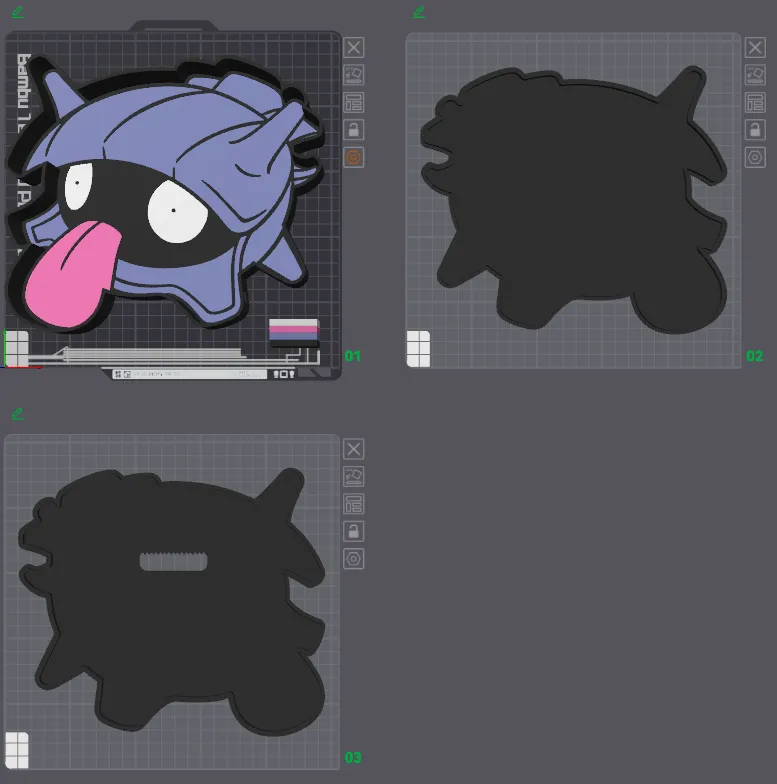The height and width of the screenshot is (784, 777).
Task: Open the orange plate settings icon on plate 01
Action: [x=354, y=157]
